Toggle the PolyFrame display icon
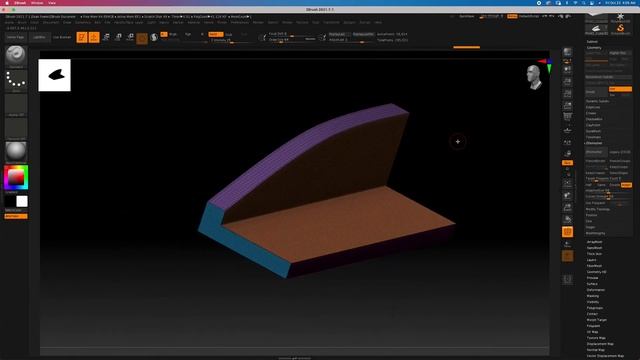This screenshot has width=640, height=360. (567, 232)
